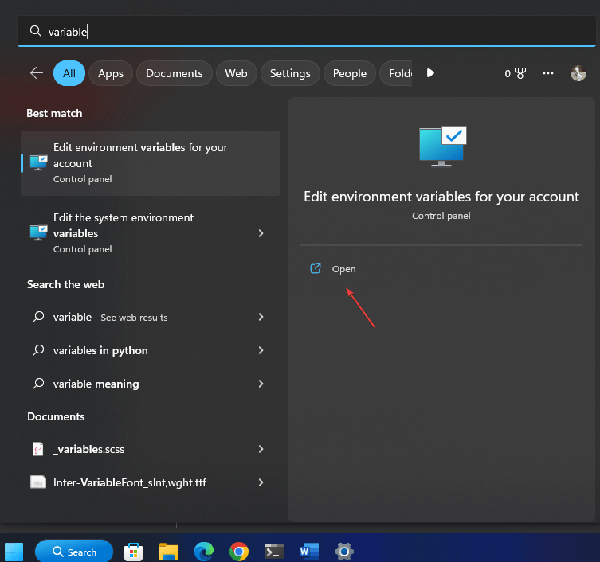Screen dimensions: 600x562
Task: Switch to the Web filter tab
Action: click(x=236, y=73)
